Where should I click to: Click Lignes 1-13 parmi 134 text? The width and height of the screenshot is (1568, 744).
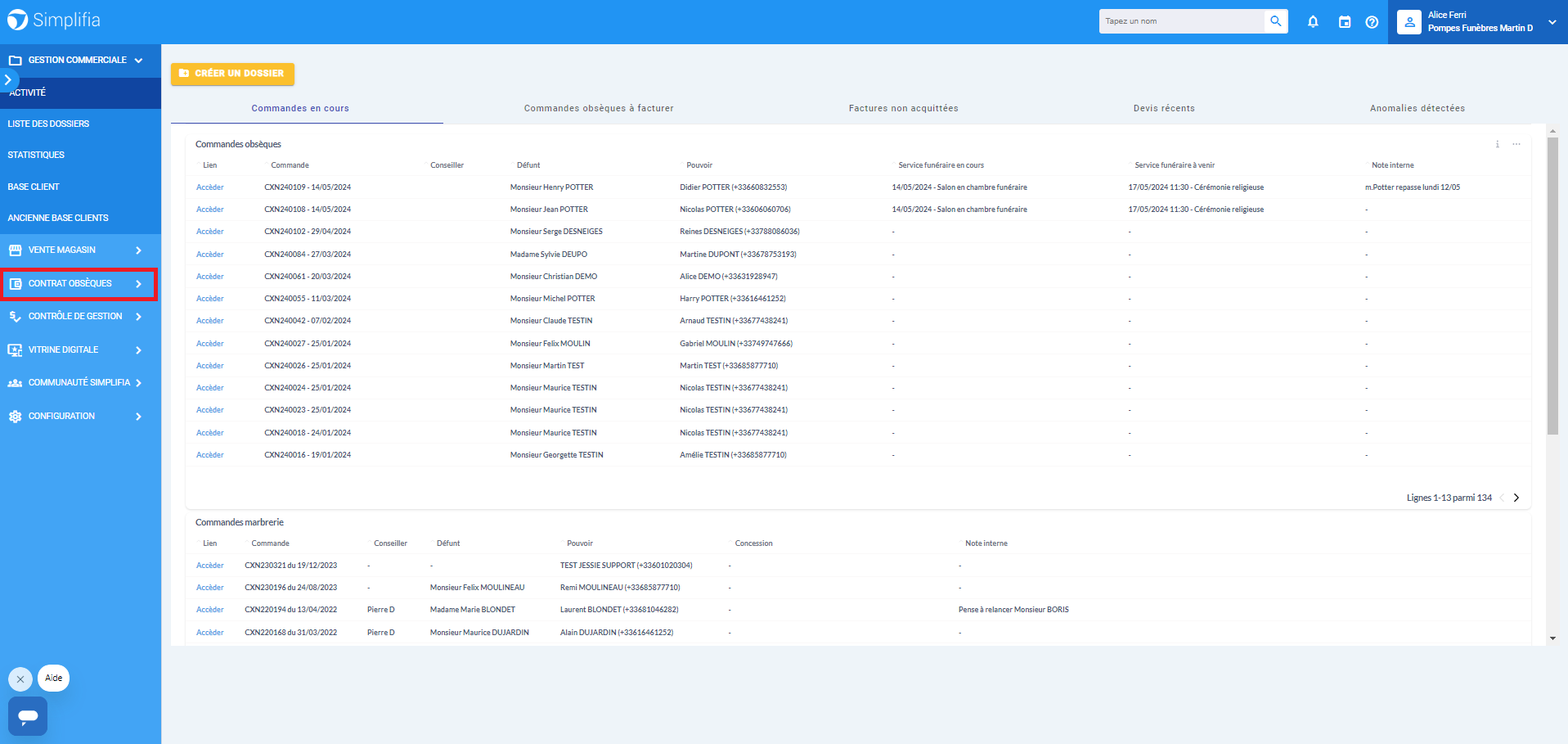click(1449, 498)
